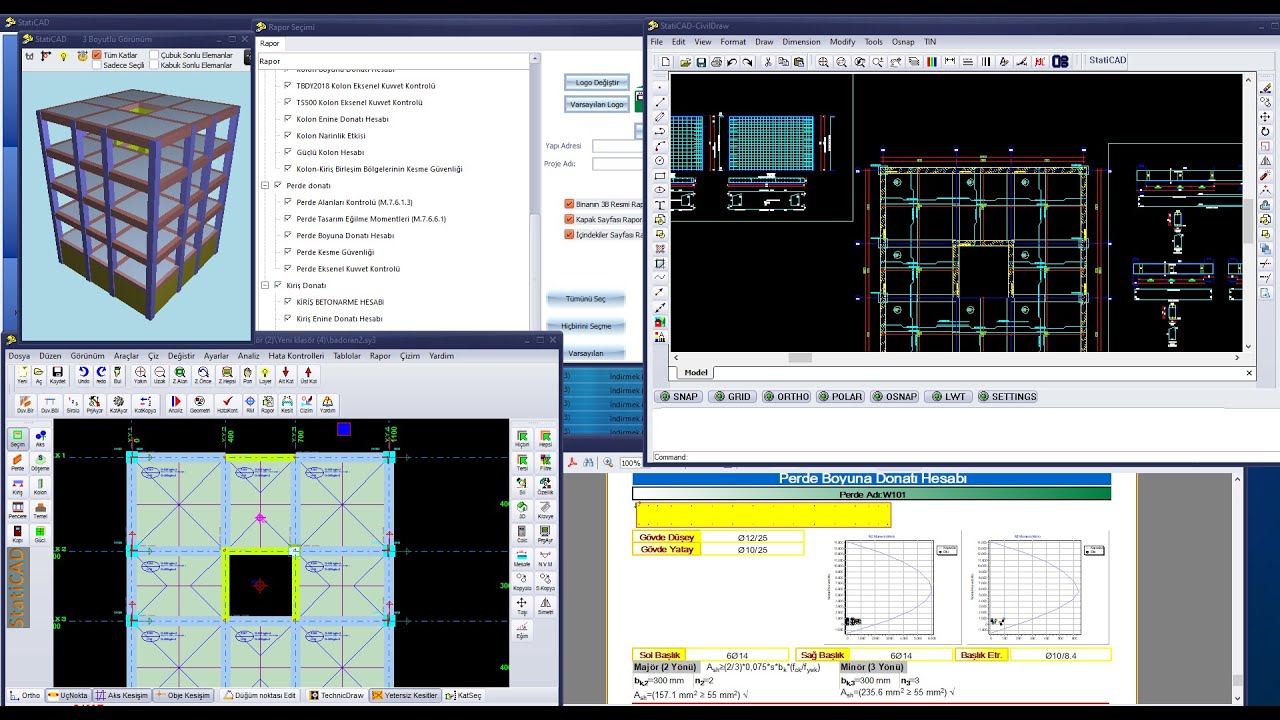Open the Osnap menu in CivilDraw
This screenshot has width=1280, height=720.
tap(903, 42)
